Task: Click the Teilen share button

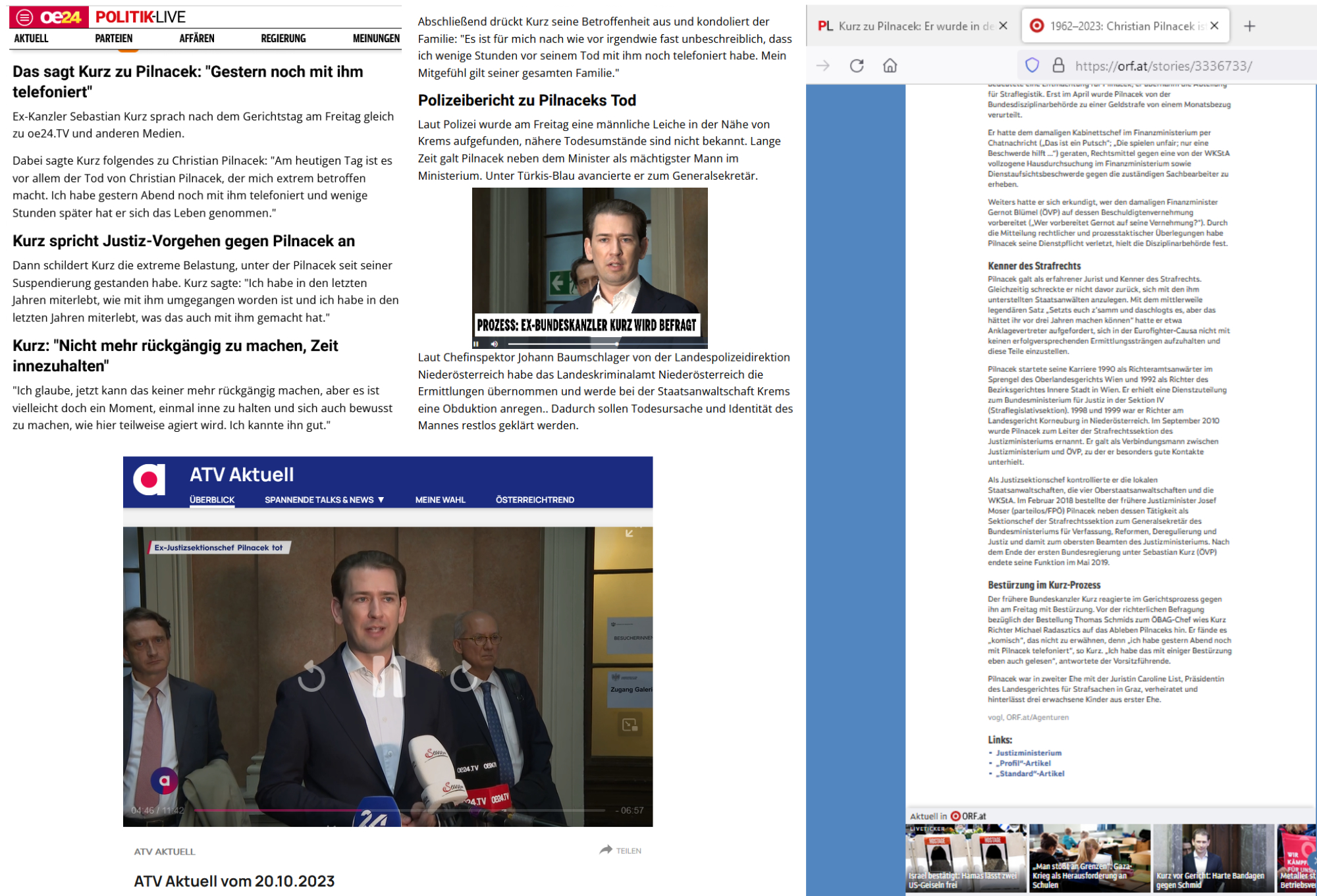Action: pos(620,851)
